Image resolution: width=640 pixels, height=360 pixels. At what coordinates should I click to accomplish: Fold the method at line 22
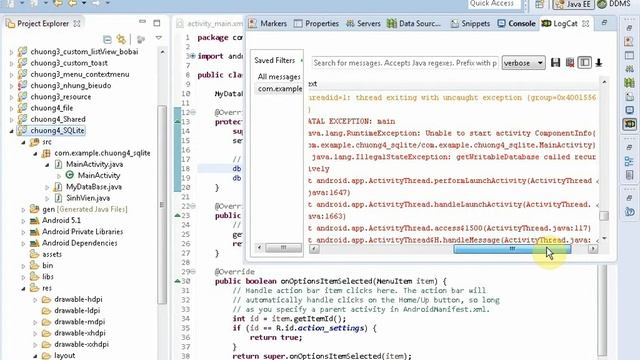[x=193, y=206]
